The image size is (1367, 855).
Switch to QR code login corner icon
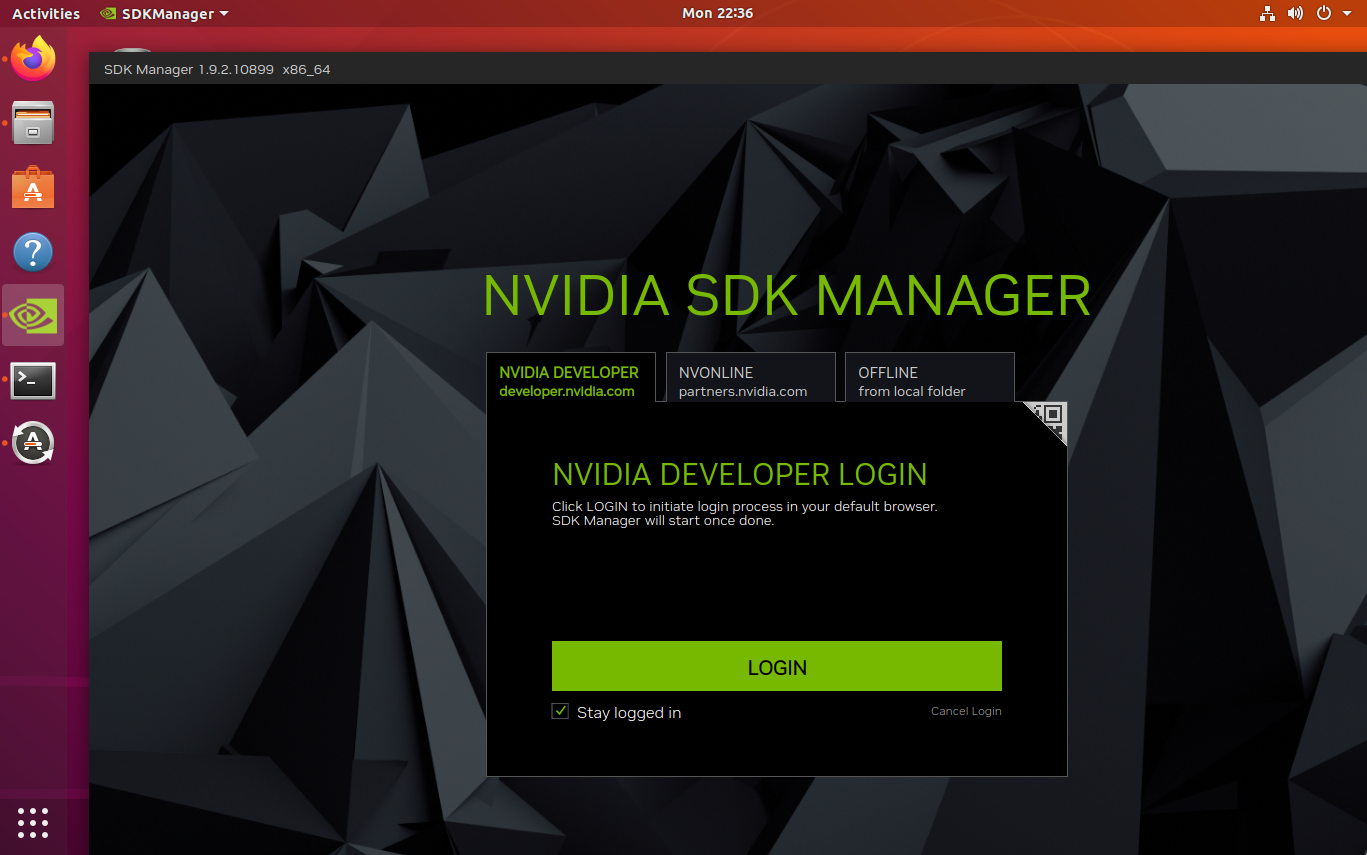(1050, 418)
